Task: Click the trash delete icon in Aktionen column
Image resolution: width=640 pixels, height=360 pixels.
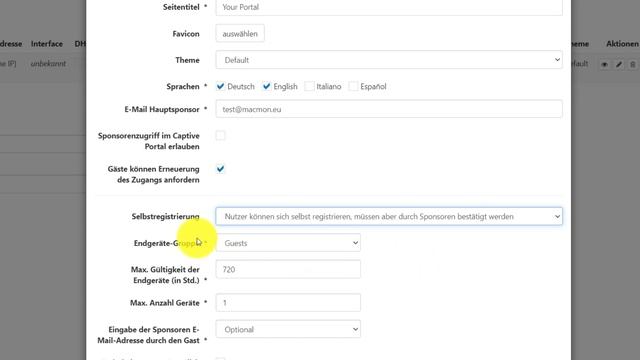Action: pyautogui.click(x=633, y=64)
